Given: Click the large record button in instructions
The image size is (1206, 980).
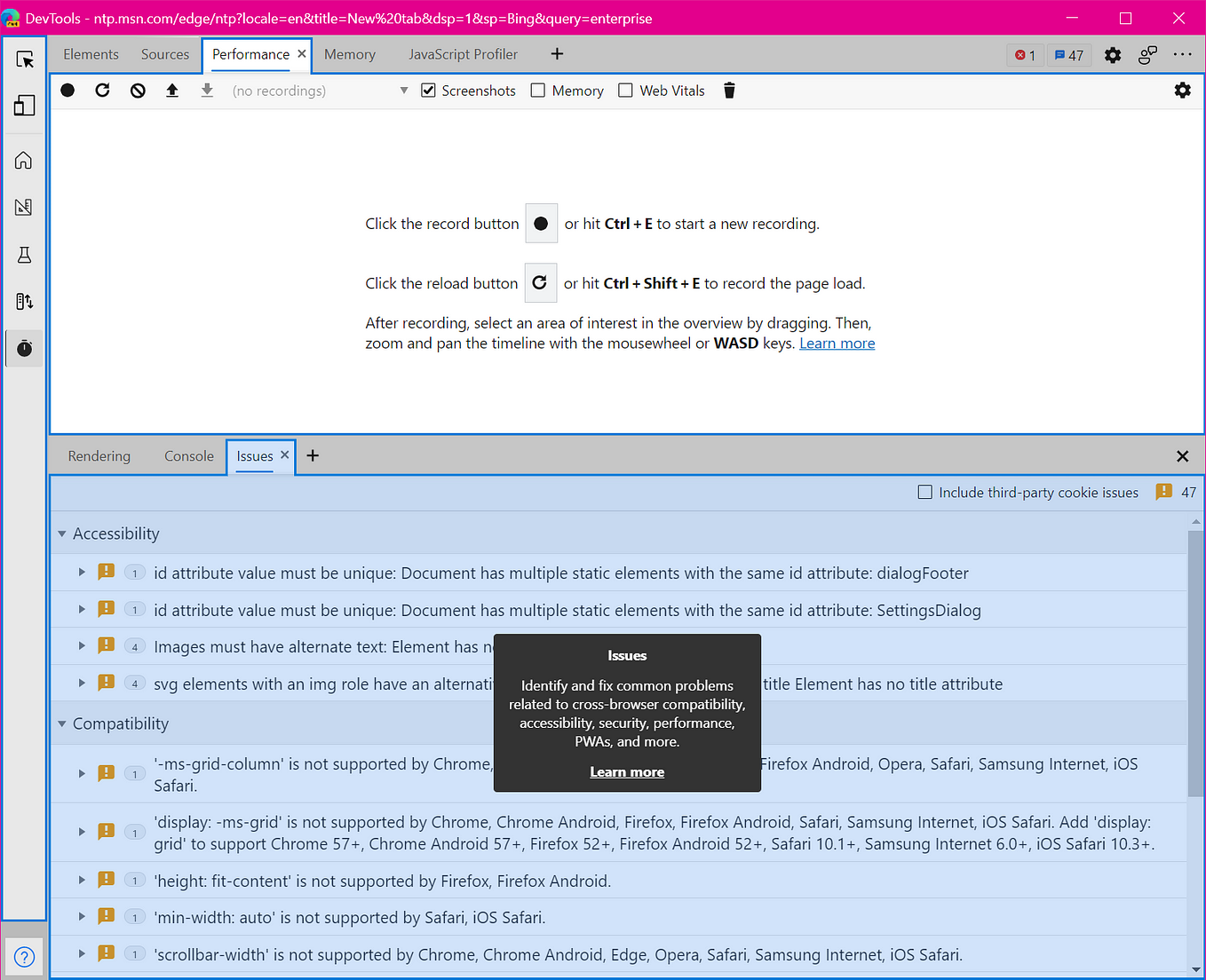Looking at the screenshot, I should pyautogui.click(x=541, y=224).
